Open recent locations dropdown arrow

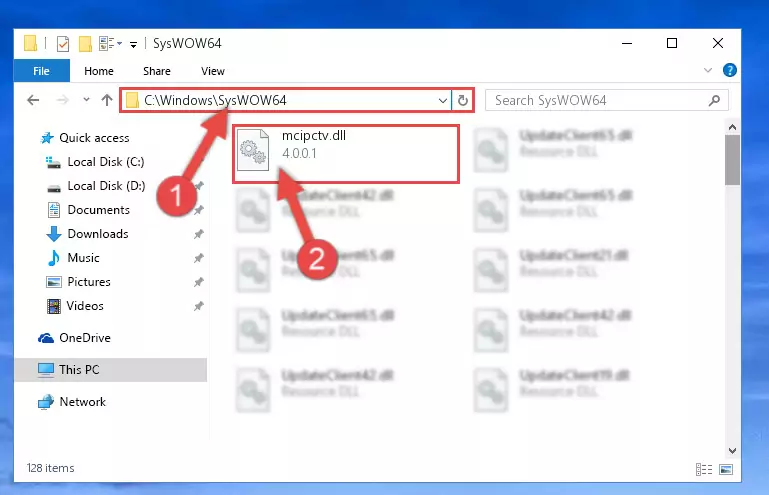[86, 100]
